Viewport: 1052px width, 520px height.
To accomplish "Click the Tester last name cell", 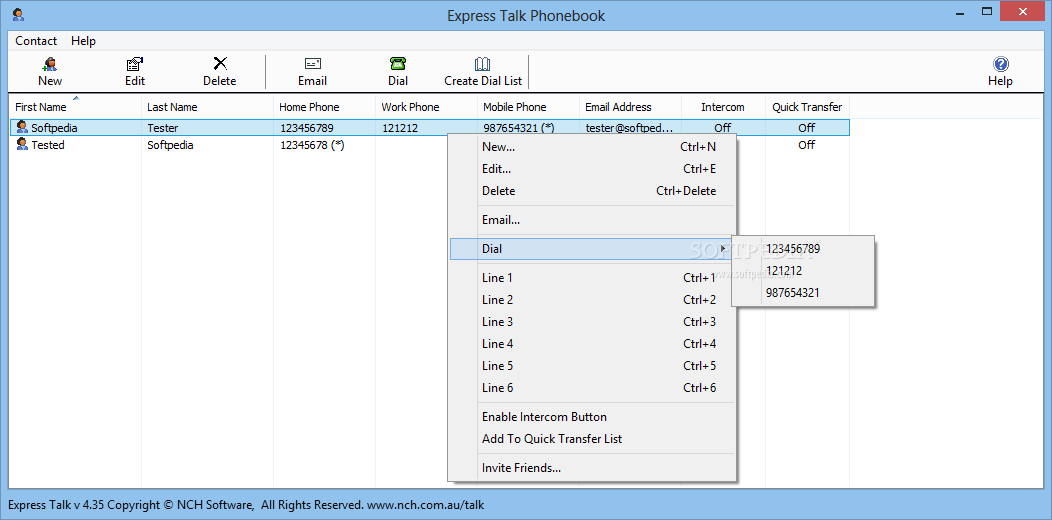I will pyautogui.click(x=163, y=127).
